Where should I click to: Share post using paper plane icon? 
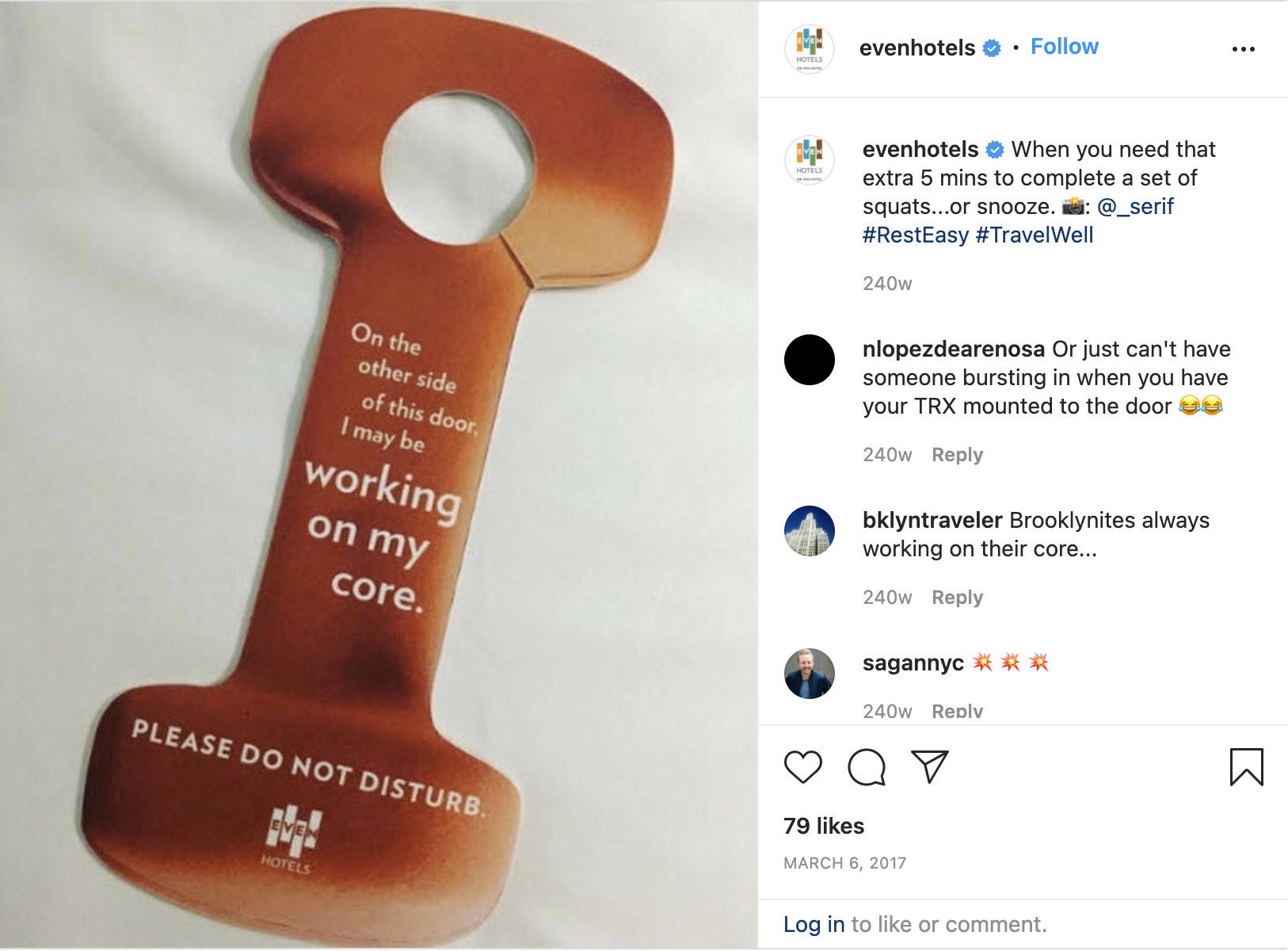[x=930, y=766]
